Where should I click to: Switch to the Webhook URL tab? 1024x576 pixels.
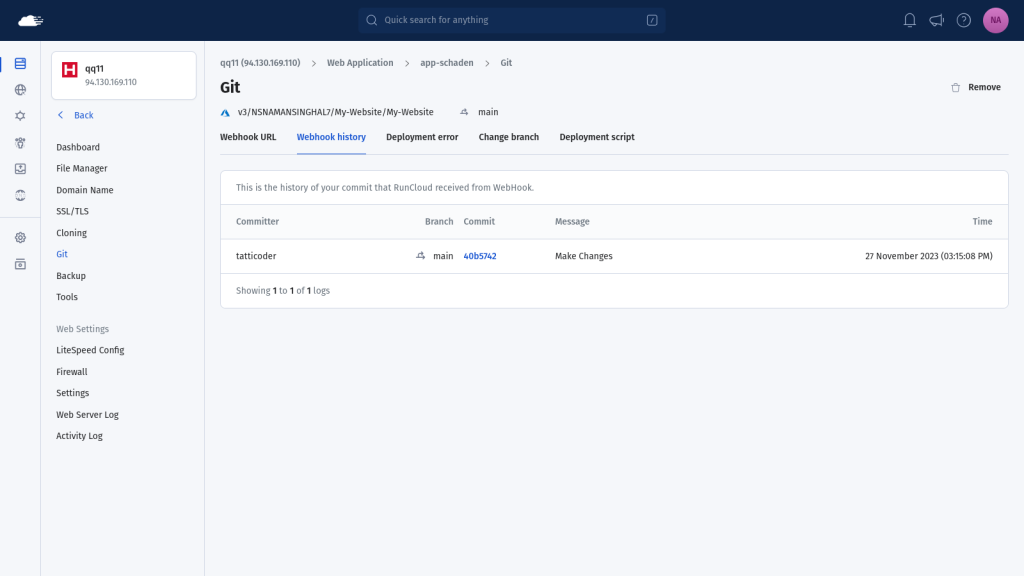tap(248, 137)
